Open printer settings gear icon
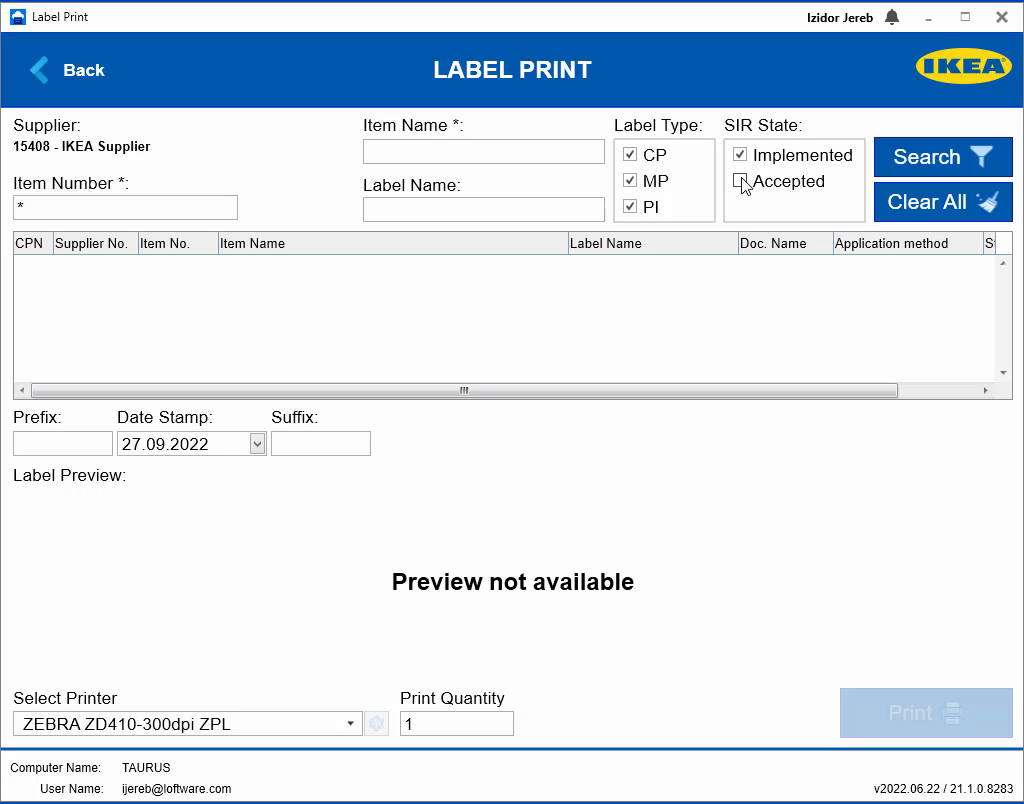The width and height of the screenshot is (1024, 804). (377, 724)
